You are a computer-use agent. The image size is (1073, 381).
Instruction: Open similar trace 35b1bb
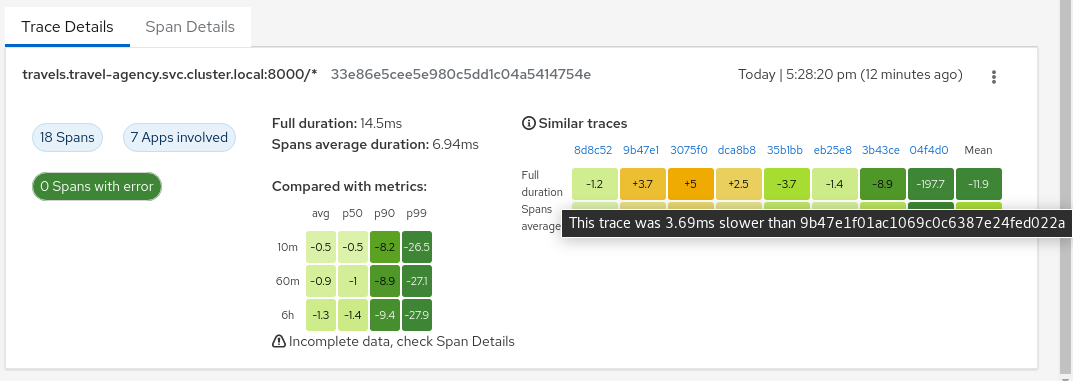tap(786, 150)
